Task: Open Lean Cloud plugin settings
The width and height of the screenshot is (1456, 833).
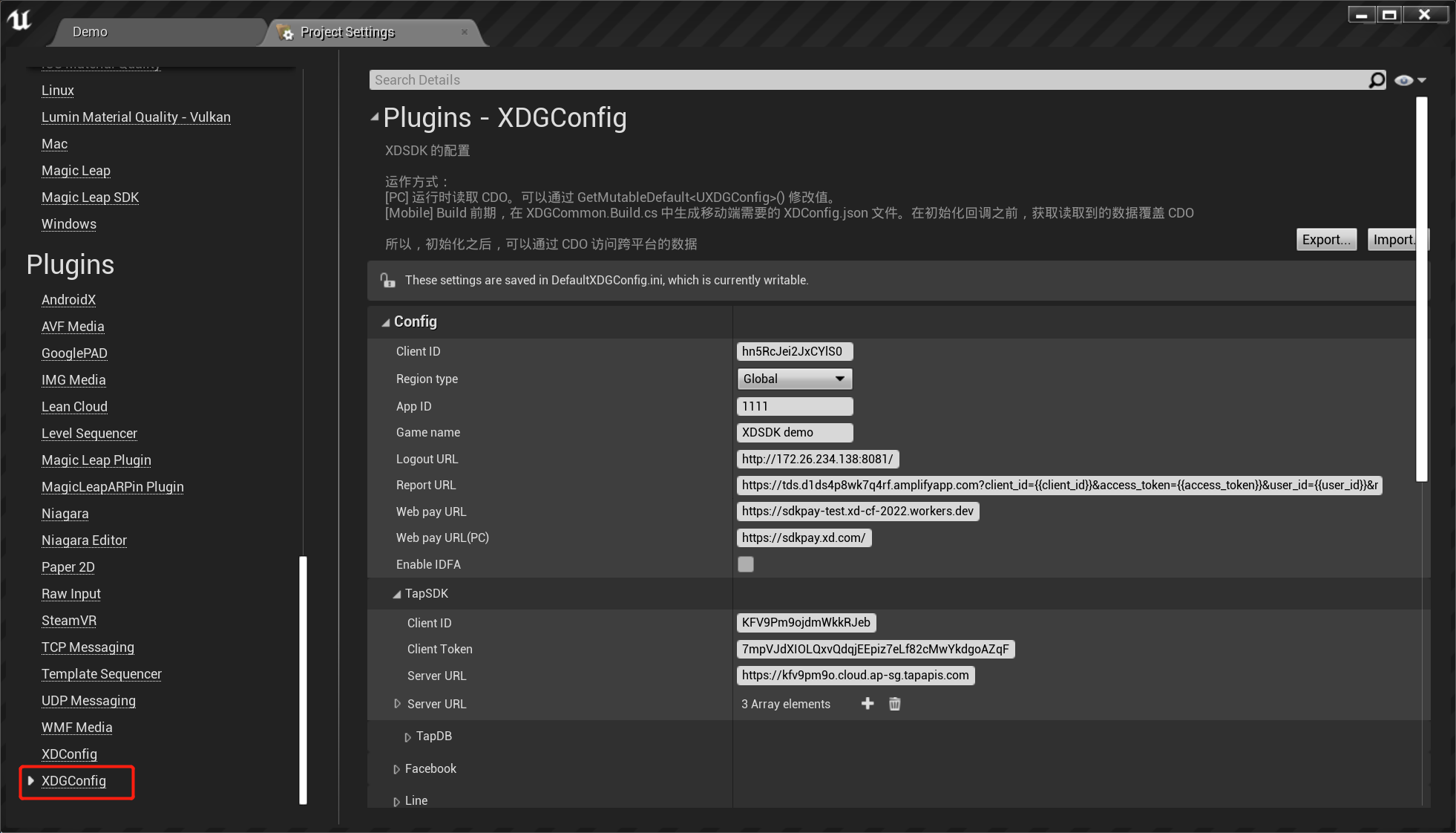Action: pyautogui.click(x=74, y=407)
